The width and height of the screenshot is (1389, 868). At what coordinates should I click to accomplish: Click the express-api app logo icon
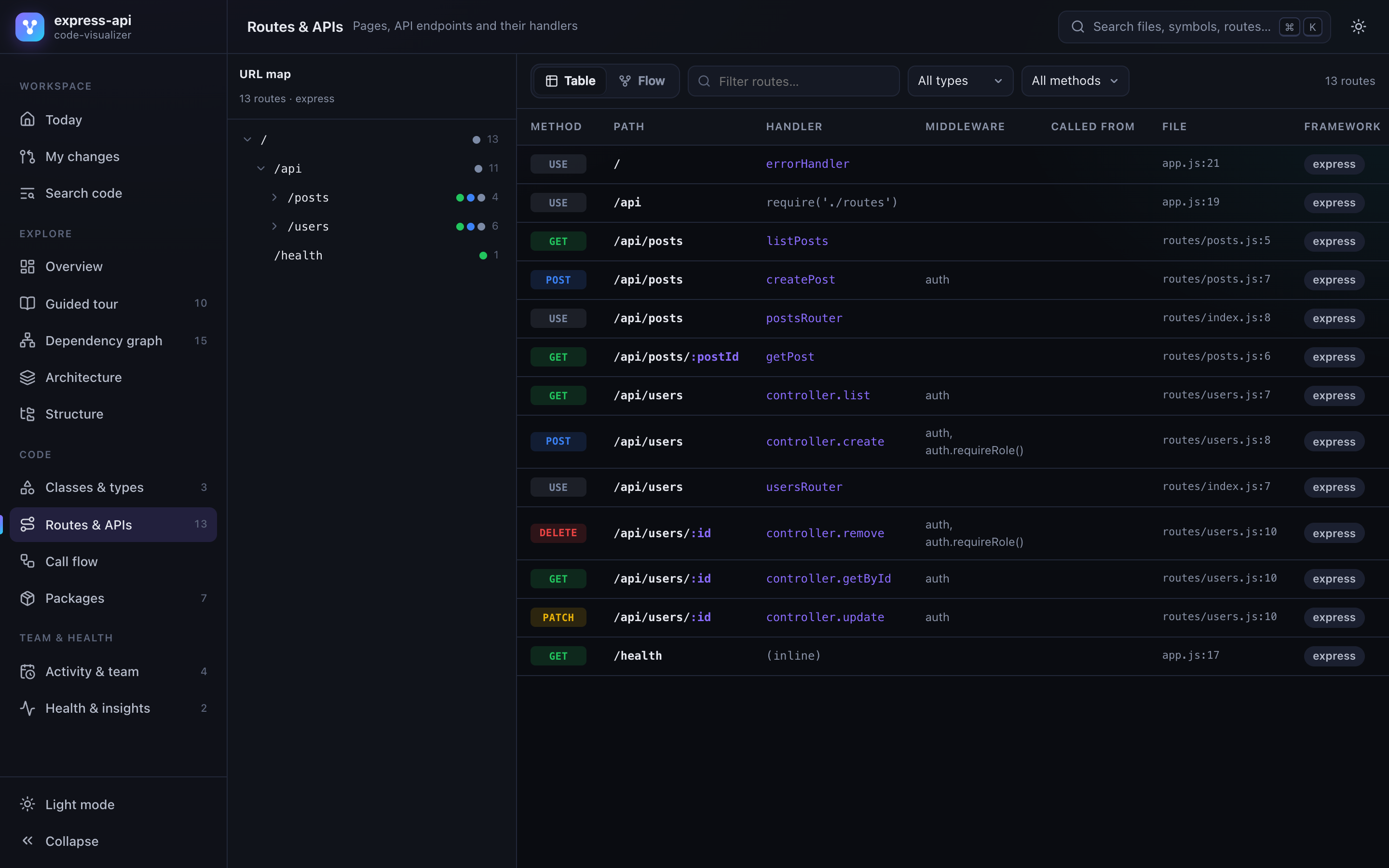(30, 27)
